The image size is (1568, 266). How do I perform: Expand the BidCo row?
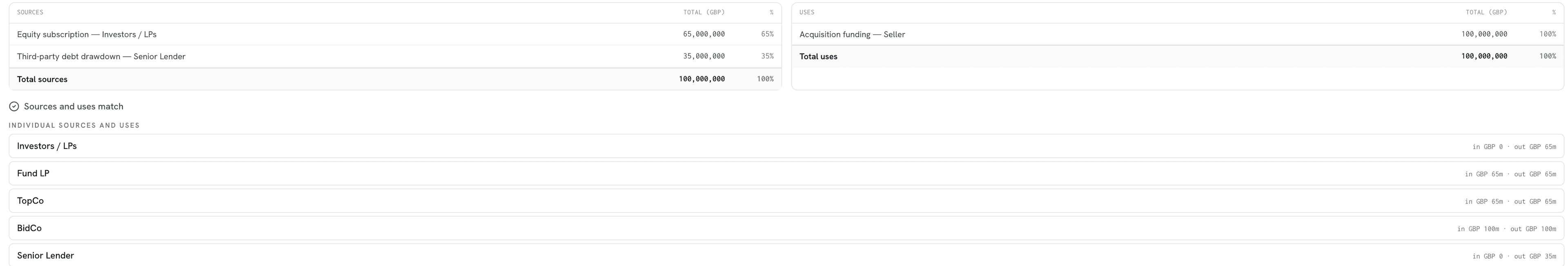(x=786, y=228)
